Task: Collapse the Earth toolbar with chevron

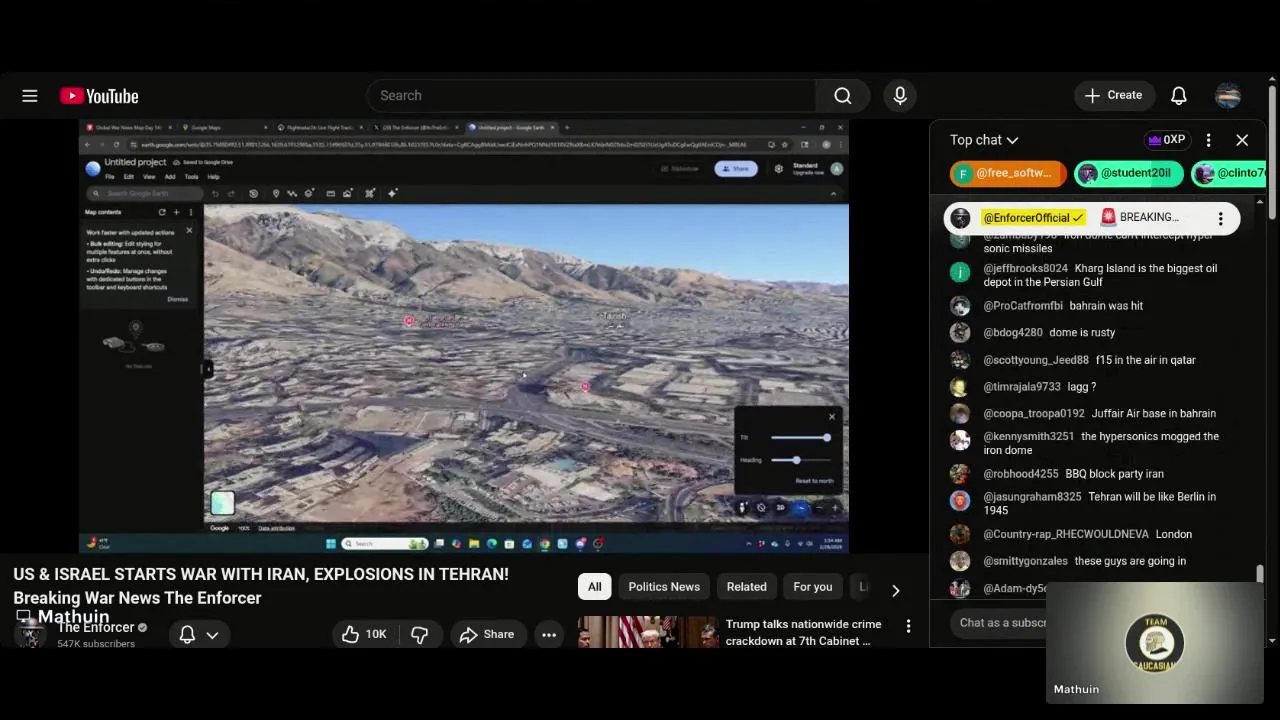Action: point(833,194)
